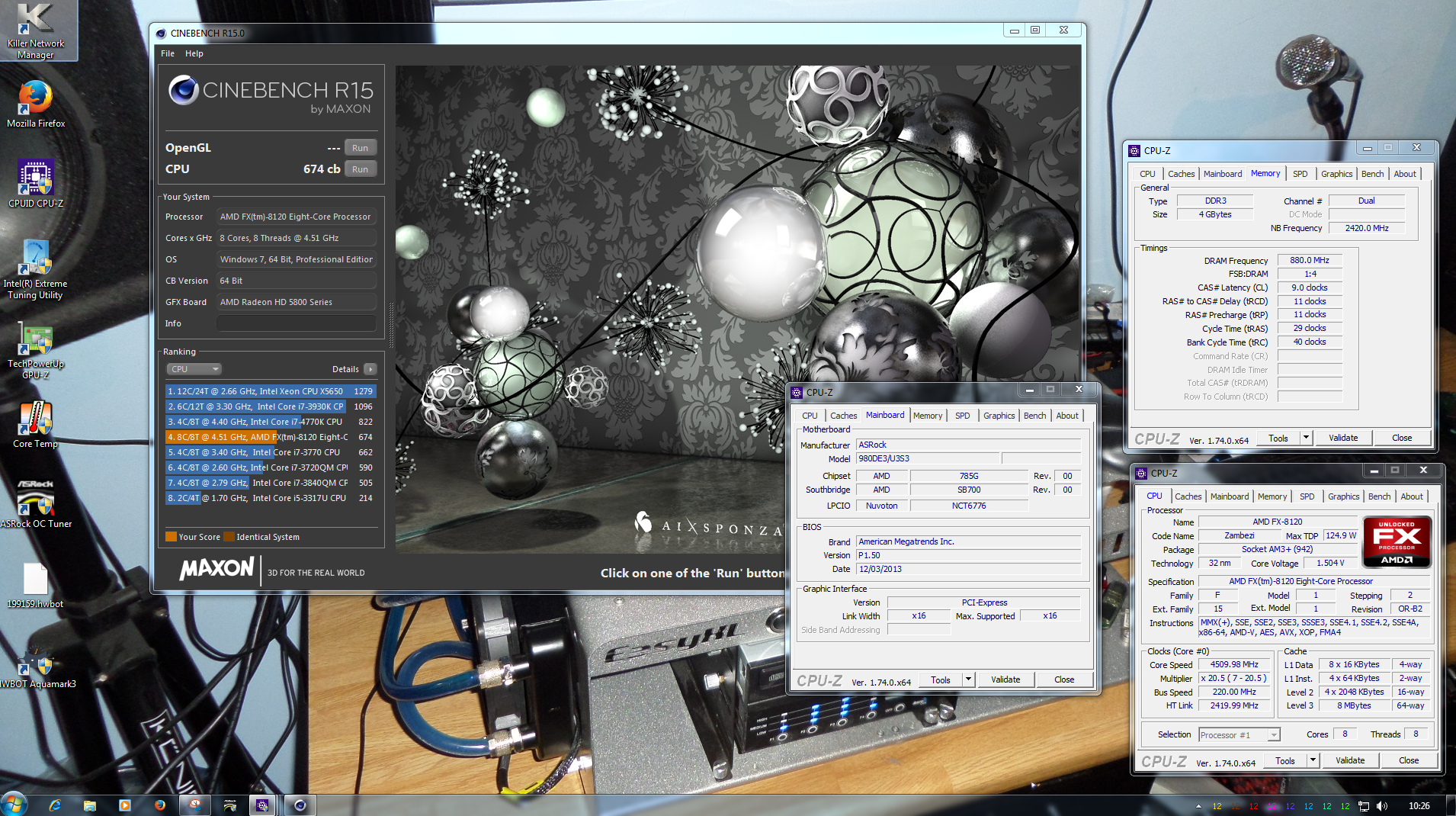Click Validate in Mainboard CPU-Z window

point(1005,679)
